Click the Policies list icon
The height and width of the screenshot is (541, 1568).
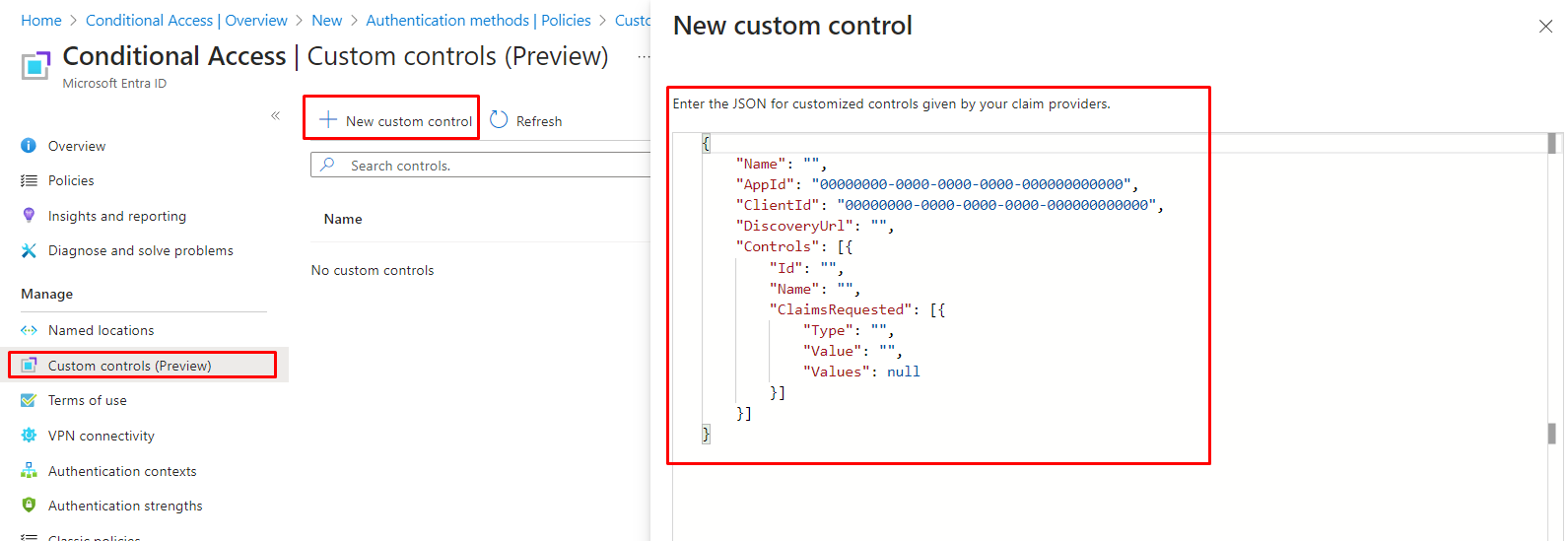(29, 181)
